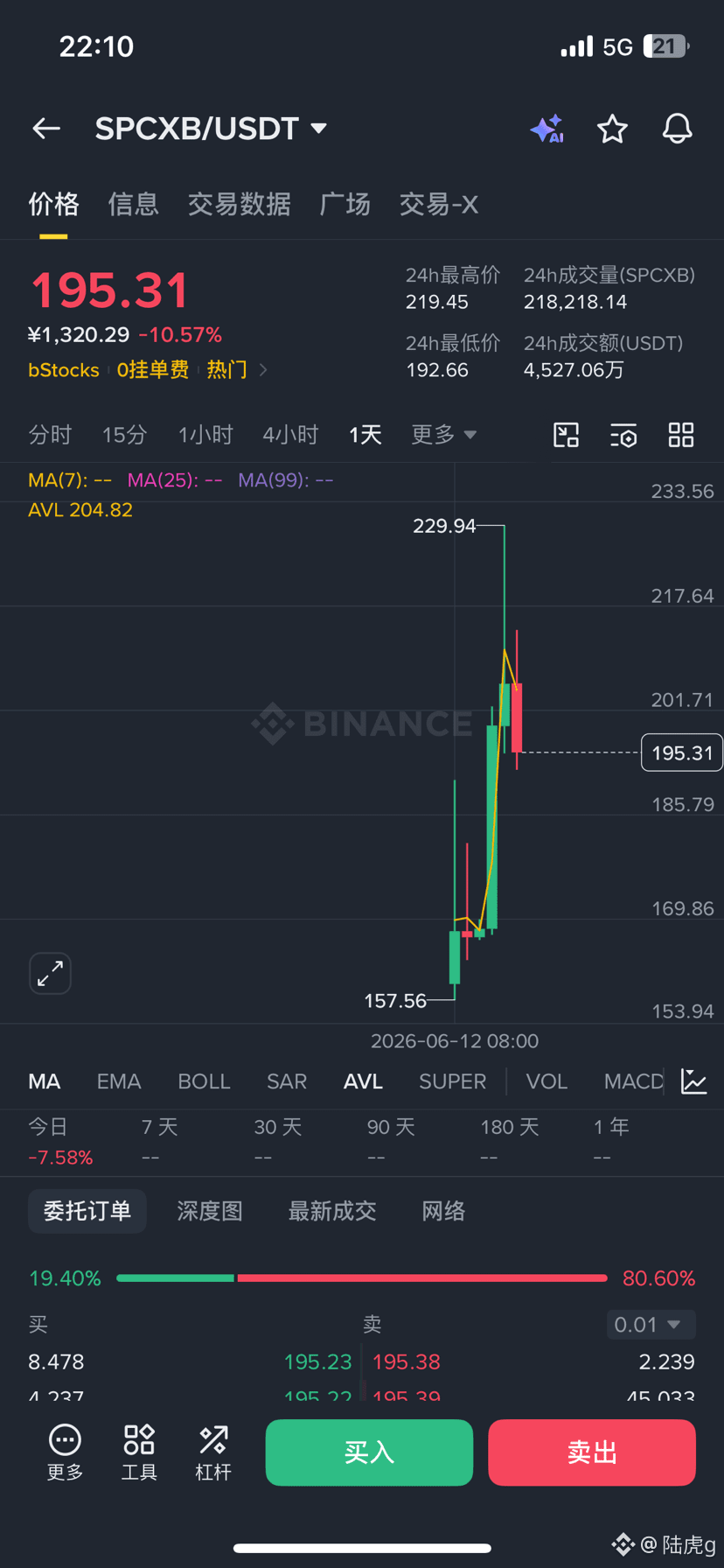
Task: Open chart drawing tools icon
Action: pos(567,435)
